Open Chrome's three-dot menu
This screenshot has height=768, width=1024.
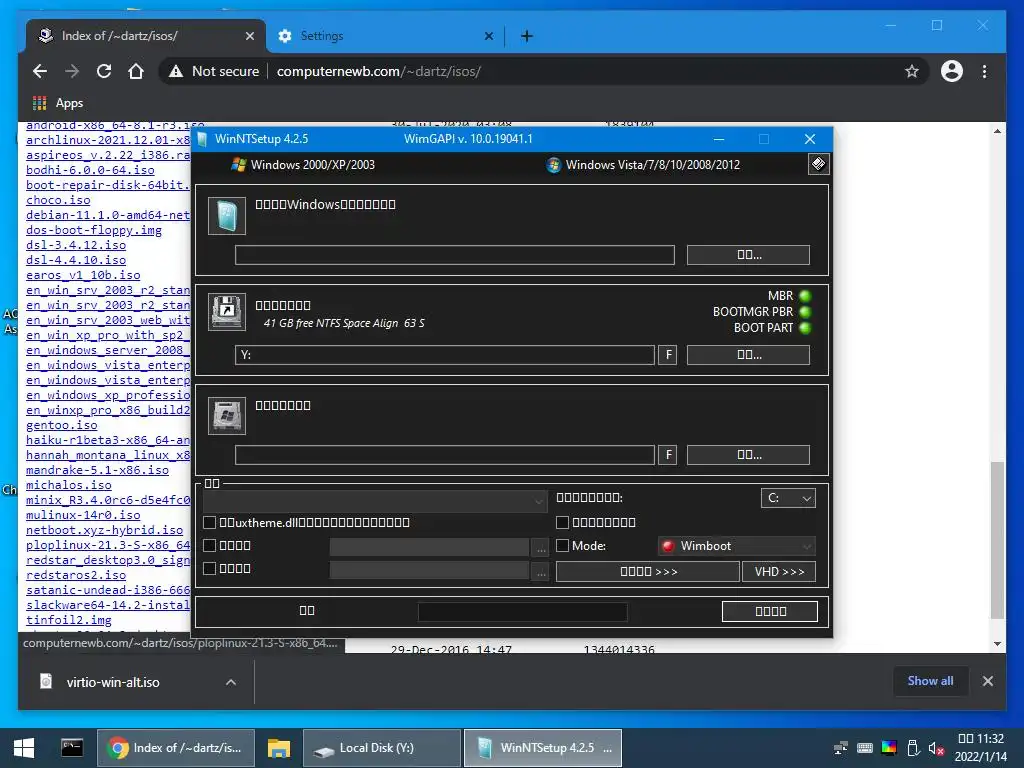pos(984,71)
